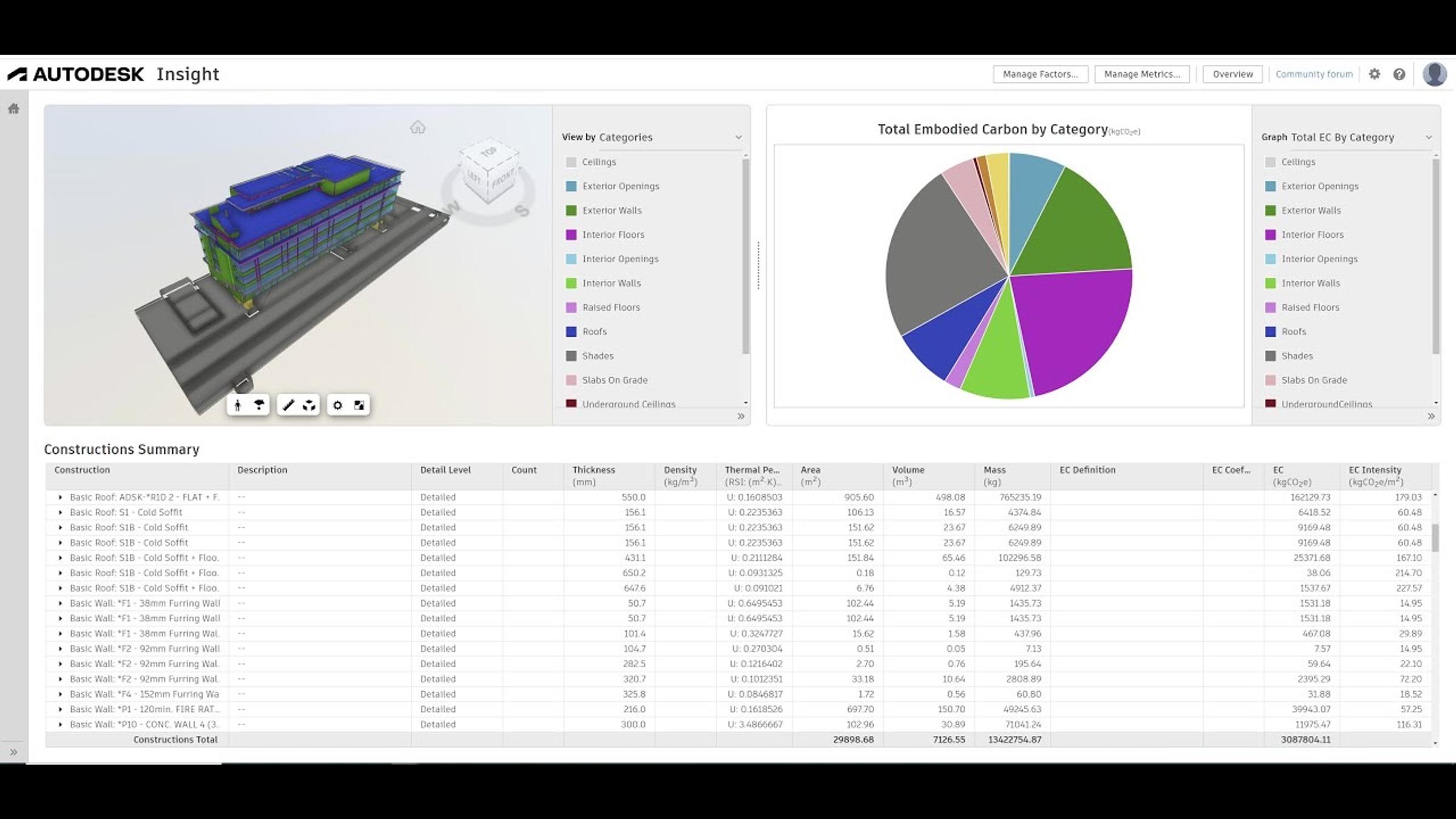Collapse the viewer legend panel chevron
Viewport: 1456px width, 819px height.
741,416
